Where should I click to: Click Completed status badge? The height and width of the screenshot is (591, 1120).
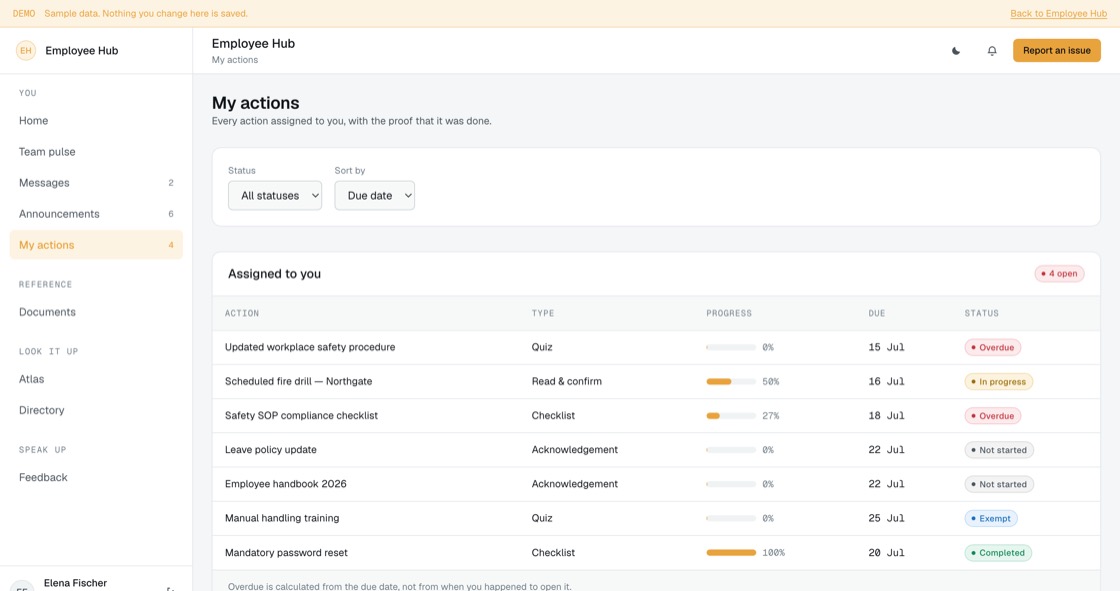[998, 553]
